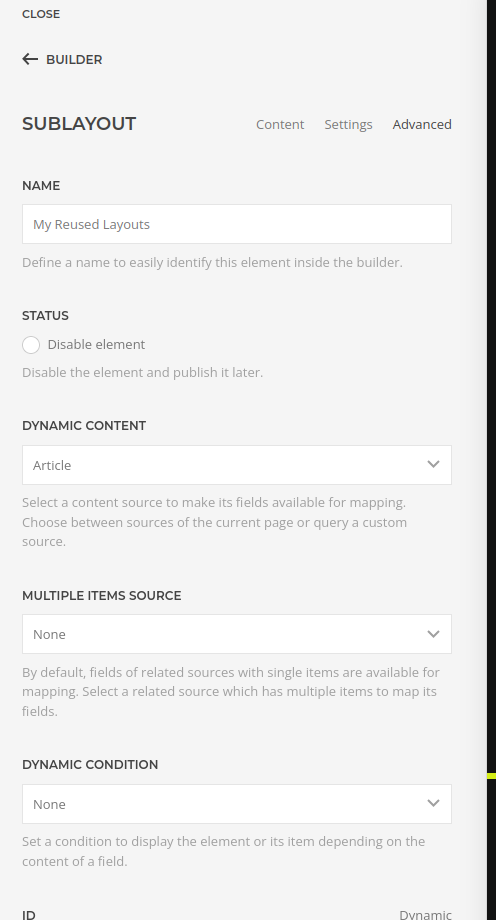This screenshot has height=920, width=496.
Task: Click the chevron in Dynamic Condition field
Action: pos(433,803)
